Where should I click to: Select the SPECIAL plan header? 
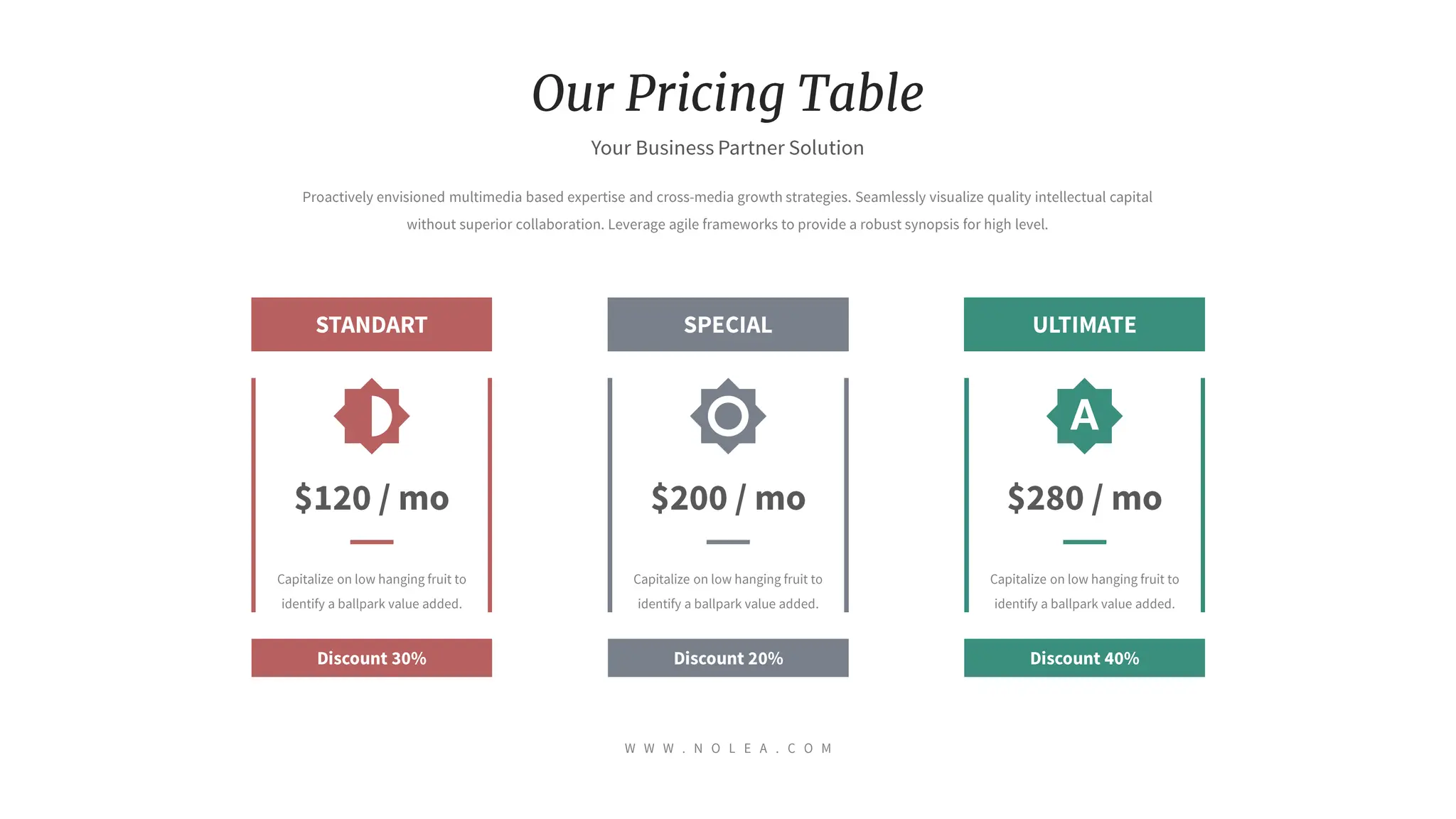click(727, 324)
